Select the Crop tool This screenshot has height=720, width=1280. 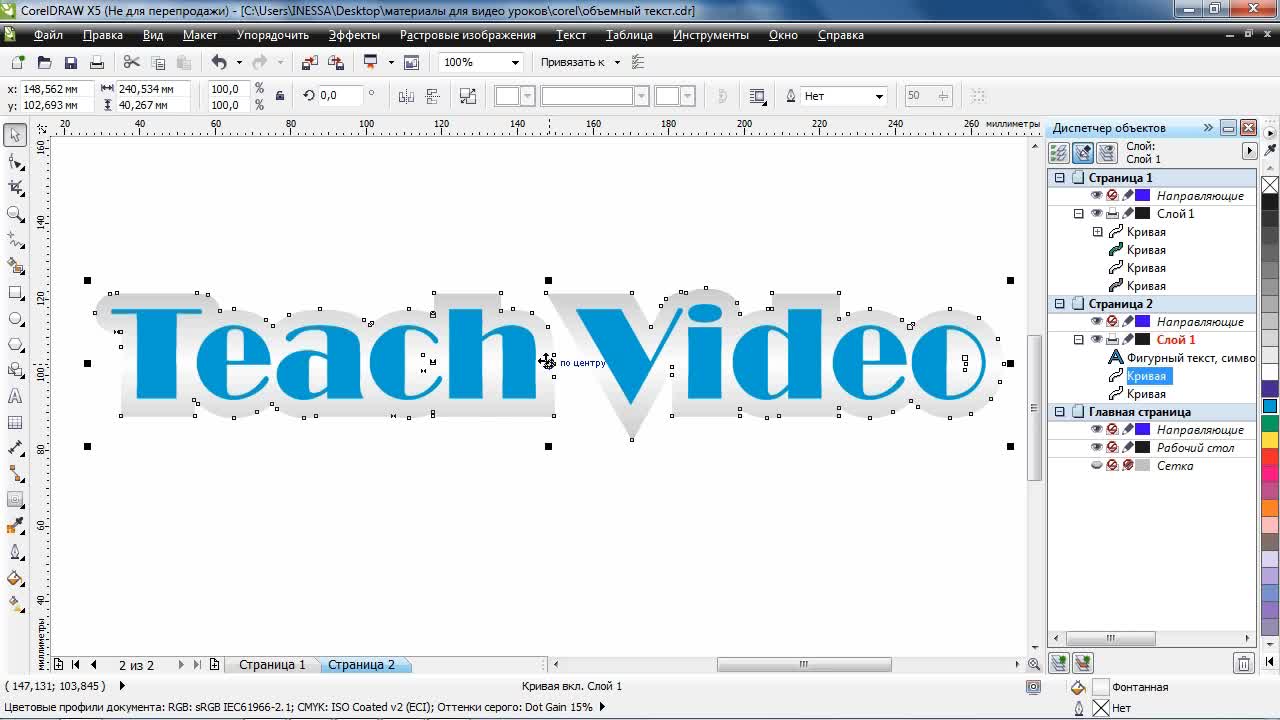tap(15, 187)
